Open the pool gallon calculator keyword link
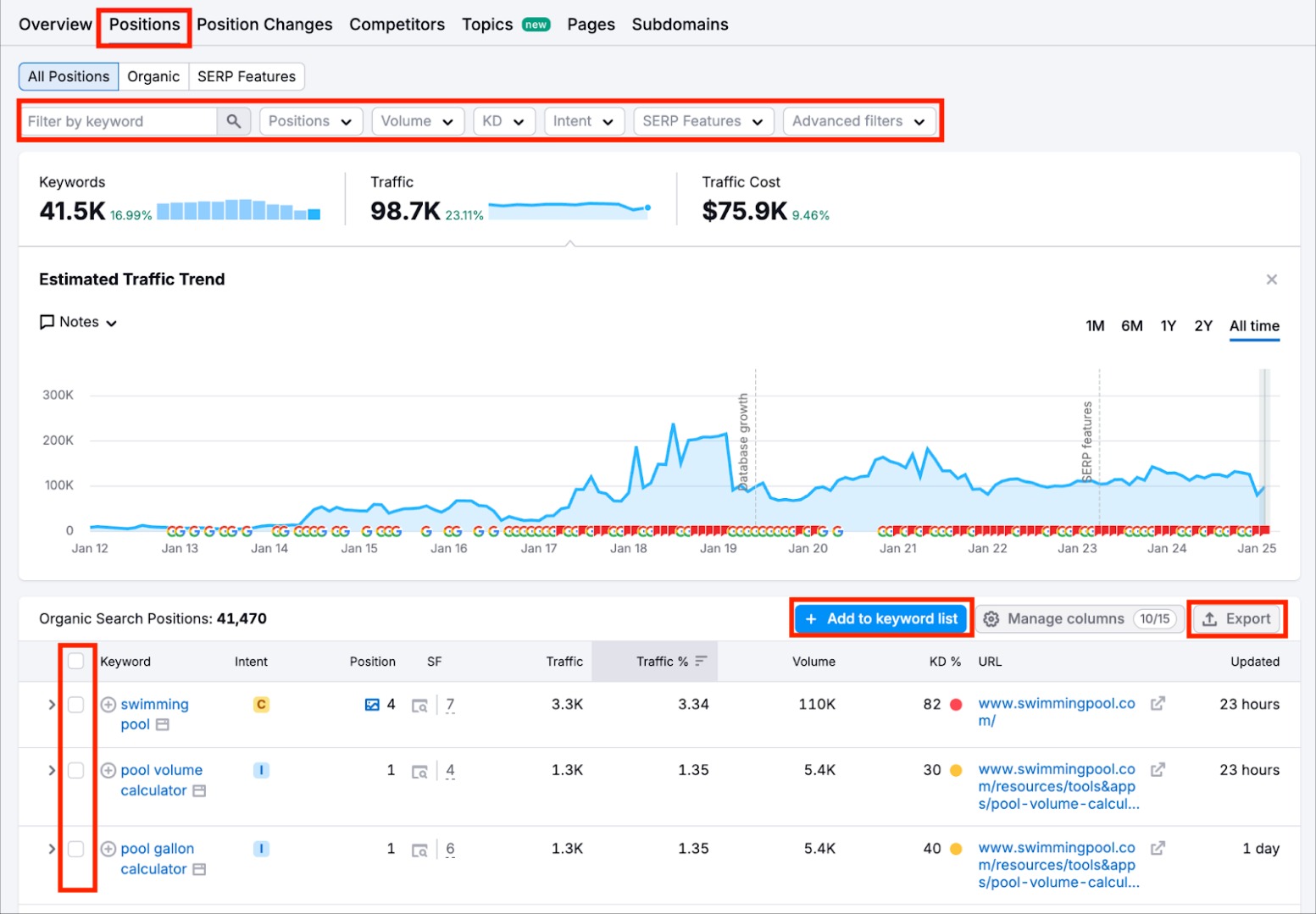Screen dimensions: 1316x914 157,859
